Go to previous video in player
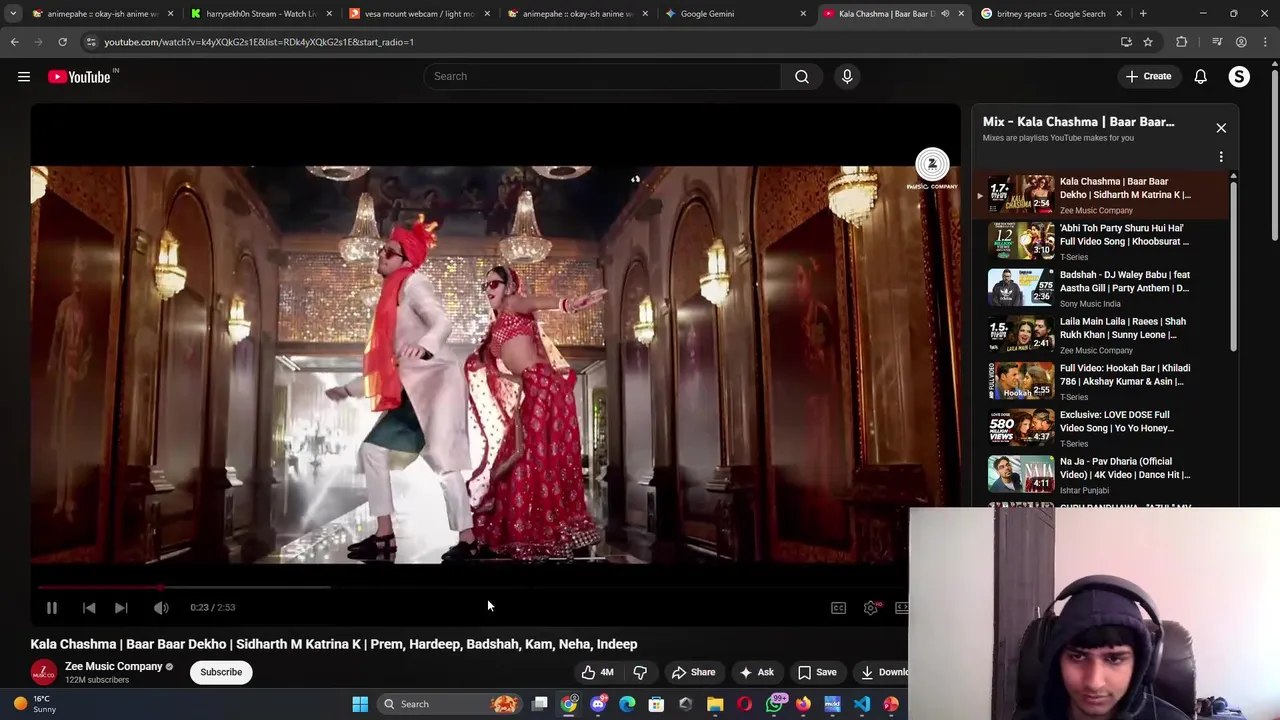 coord(89,607)
